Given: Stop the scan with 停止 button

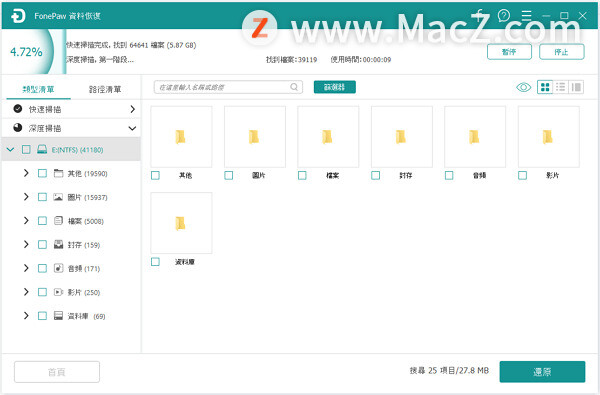Looking at the screenshot, I should click(562, 52).
